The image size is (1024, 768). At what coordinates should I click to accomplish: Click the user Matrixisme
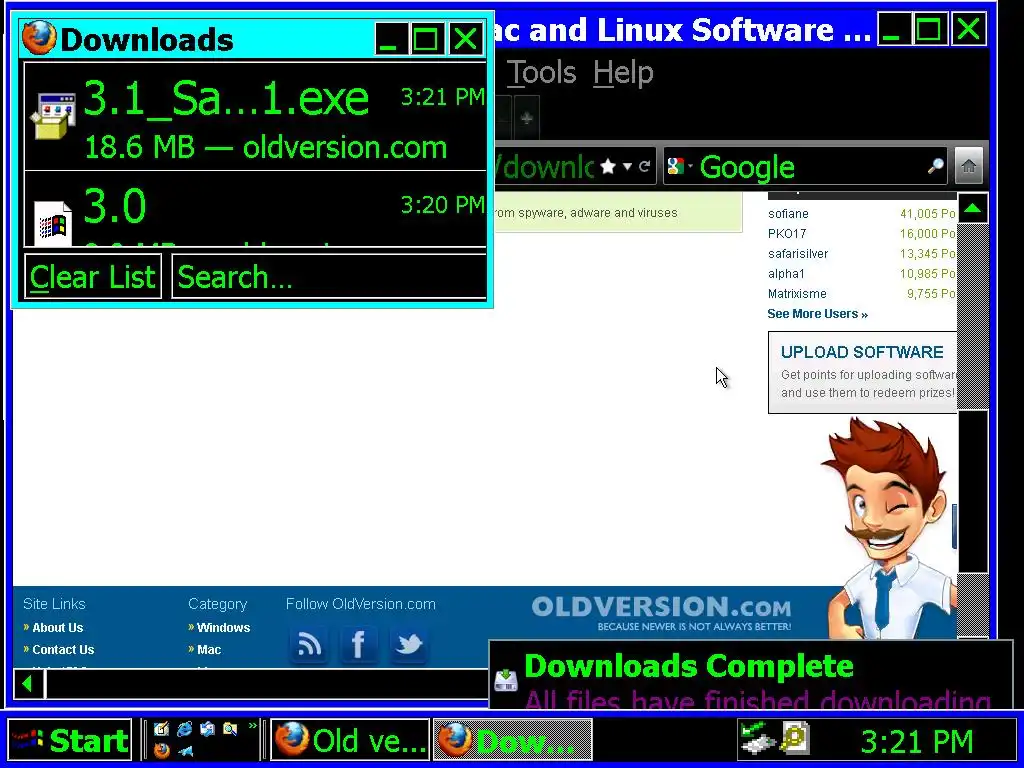pyautogui.click(x=797, y=294)
